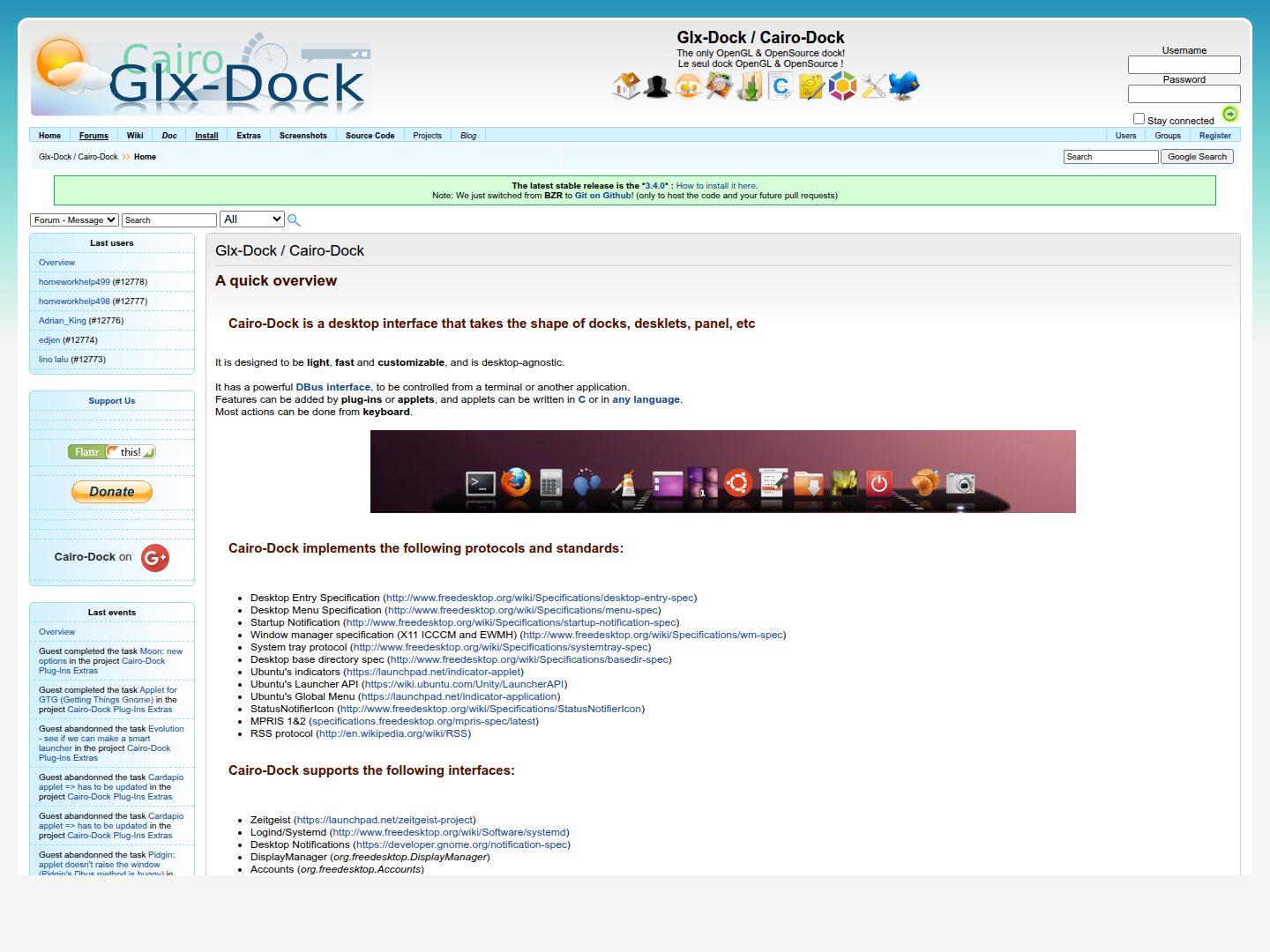Viewport: 1270px width, 952px height.
Task: Expand the All dropdown
Action: coord(252,219)
